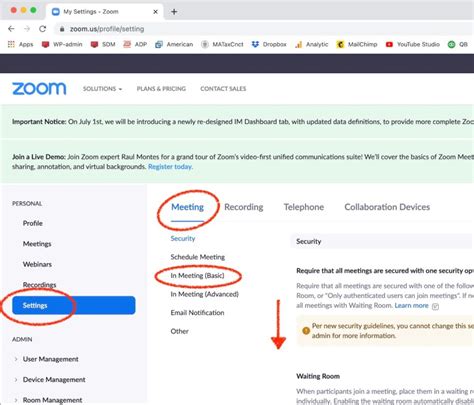Click the address bar URL field
Viewport: 474px width, 405px height.
[x=263, y=29]
